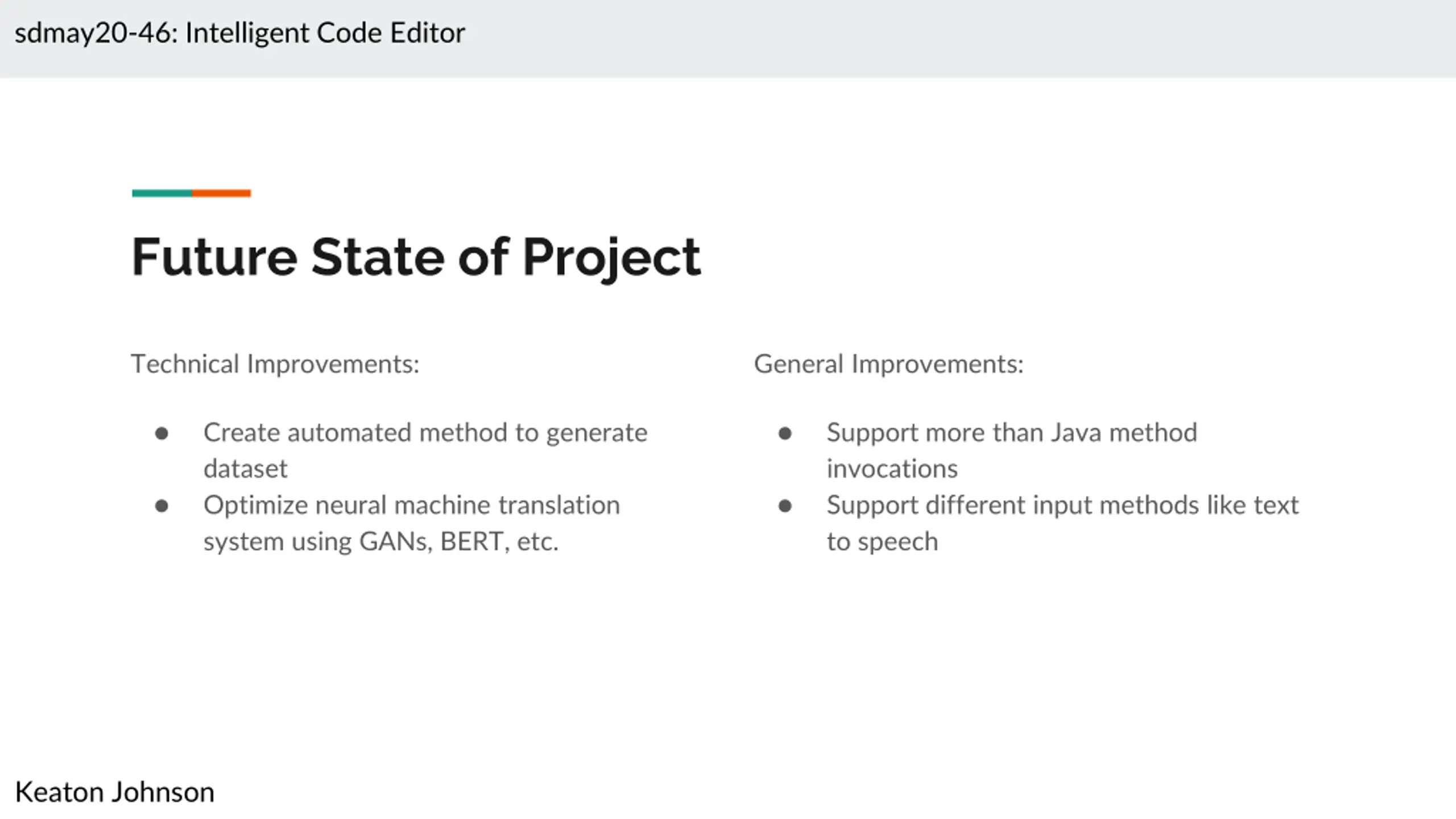Viewport: 1456px width, 819px height.
Task: Select the "General Improvements:" heading
Action: click(888, 364)
